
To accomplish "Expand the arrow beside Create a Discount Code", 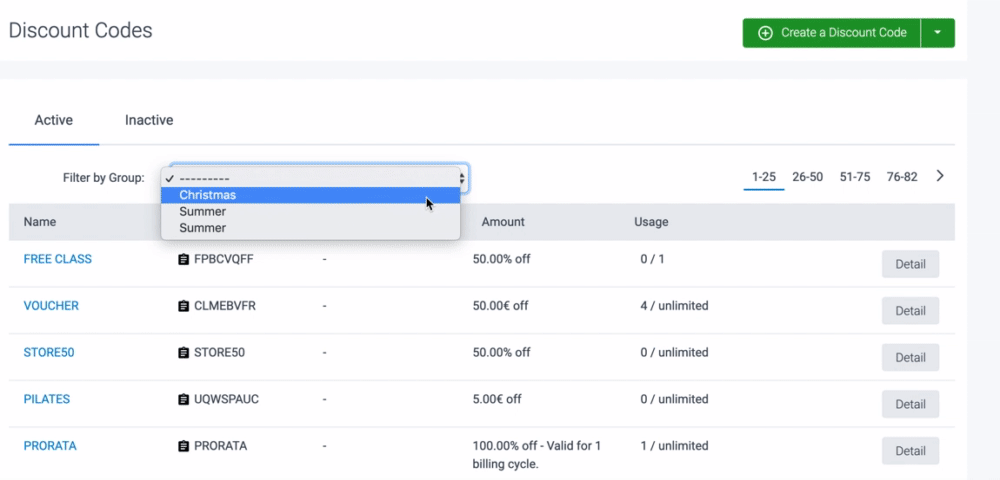I will point(937,33).
